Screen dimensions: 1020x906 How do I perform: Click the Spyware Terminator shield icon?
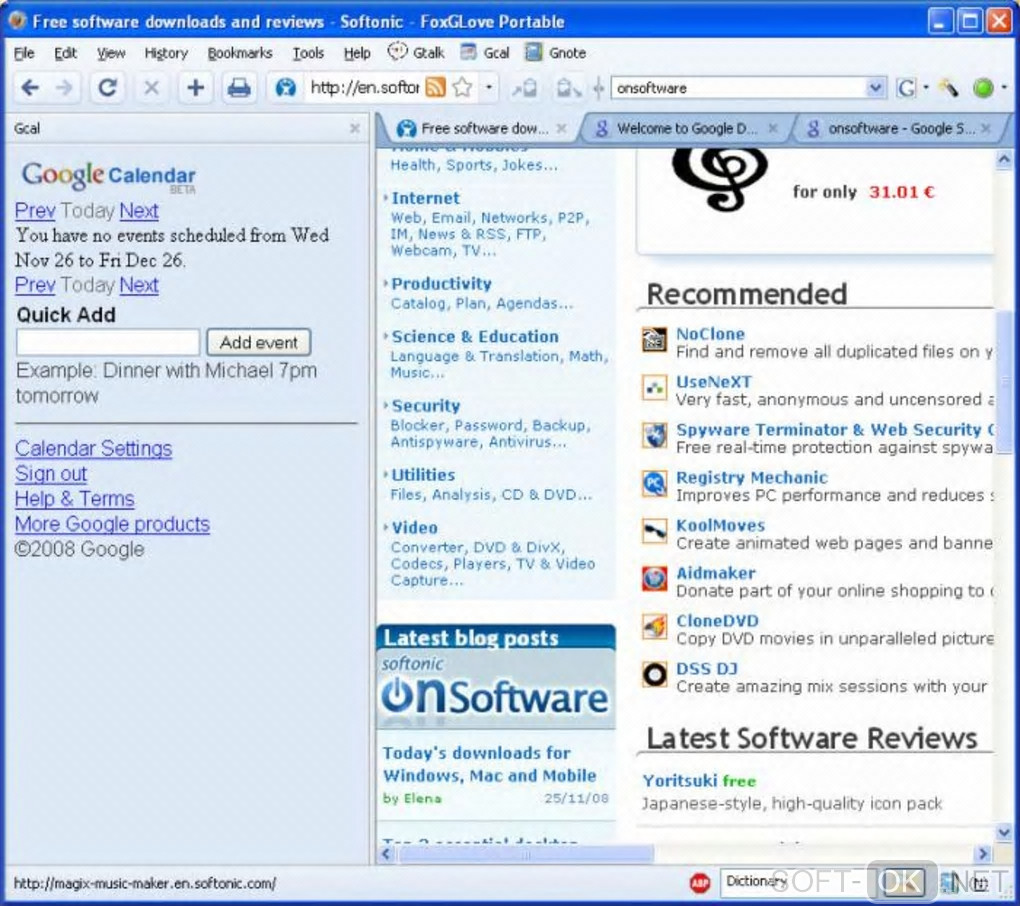654,435
